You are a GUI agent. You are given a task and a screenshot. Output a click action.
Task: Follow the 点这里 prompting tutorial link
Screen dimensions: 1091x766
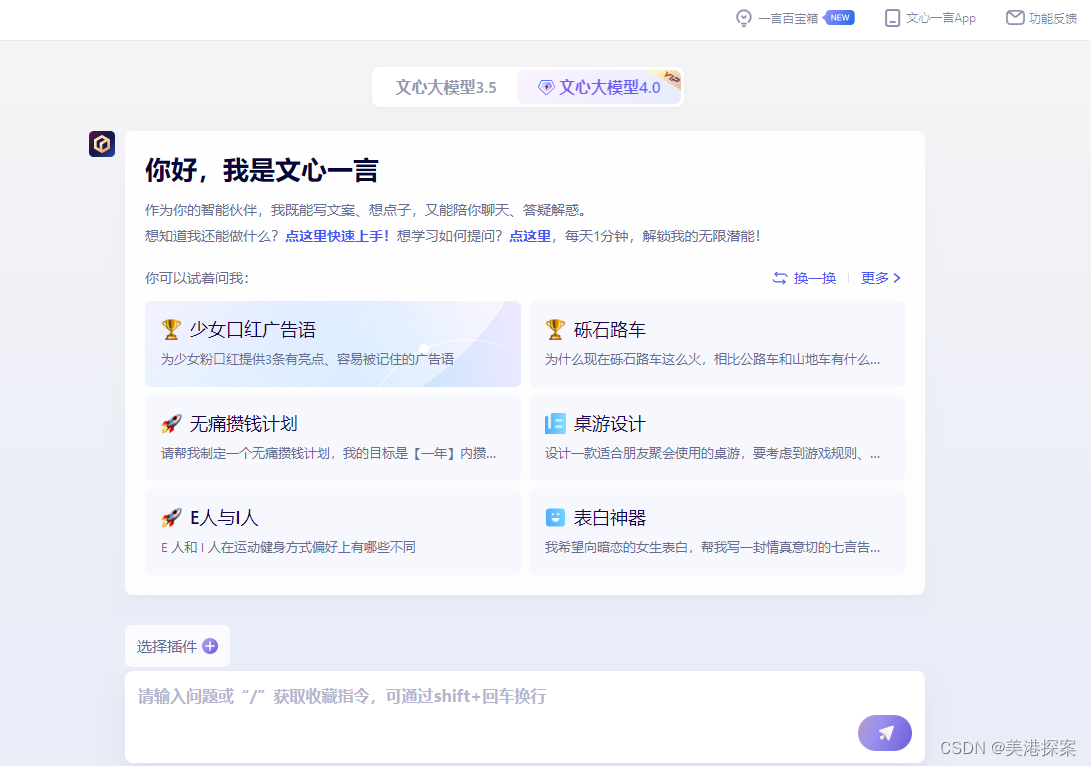tap(530, 236)
